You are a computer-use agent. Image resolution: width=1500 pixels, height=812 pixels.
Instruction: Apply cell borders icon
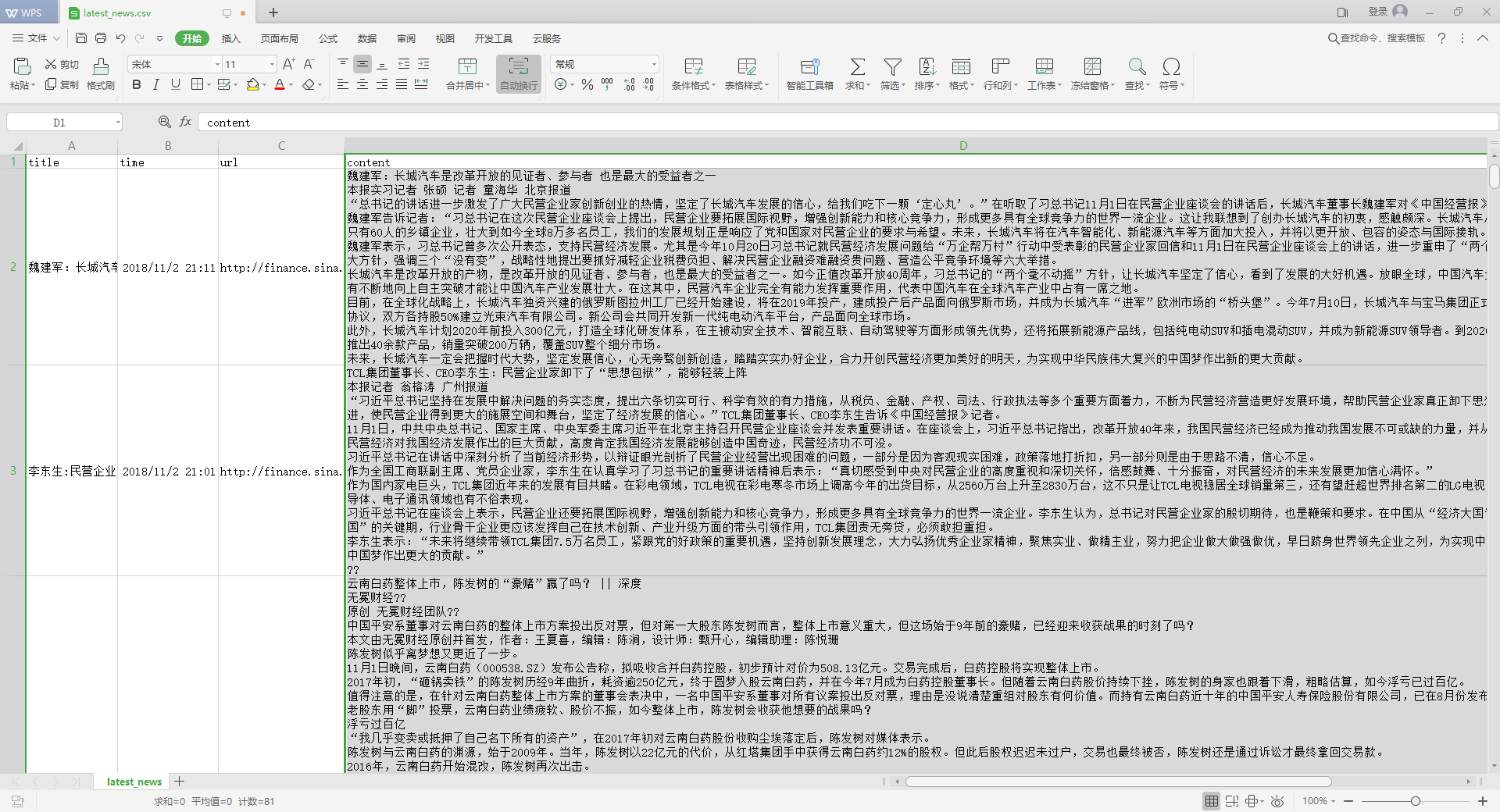pyautogui.click(x=197, y=84)
